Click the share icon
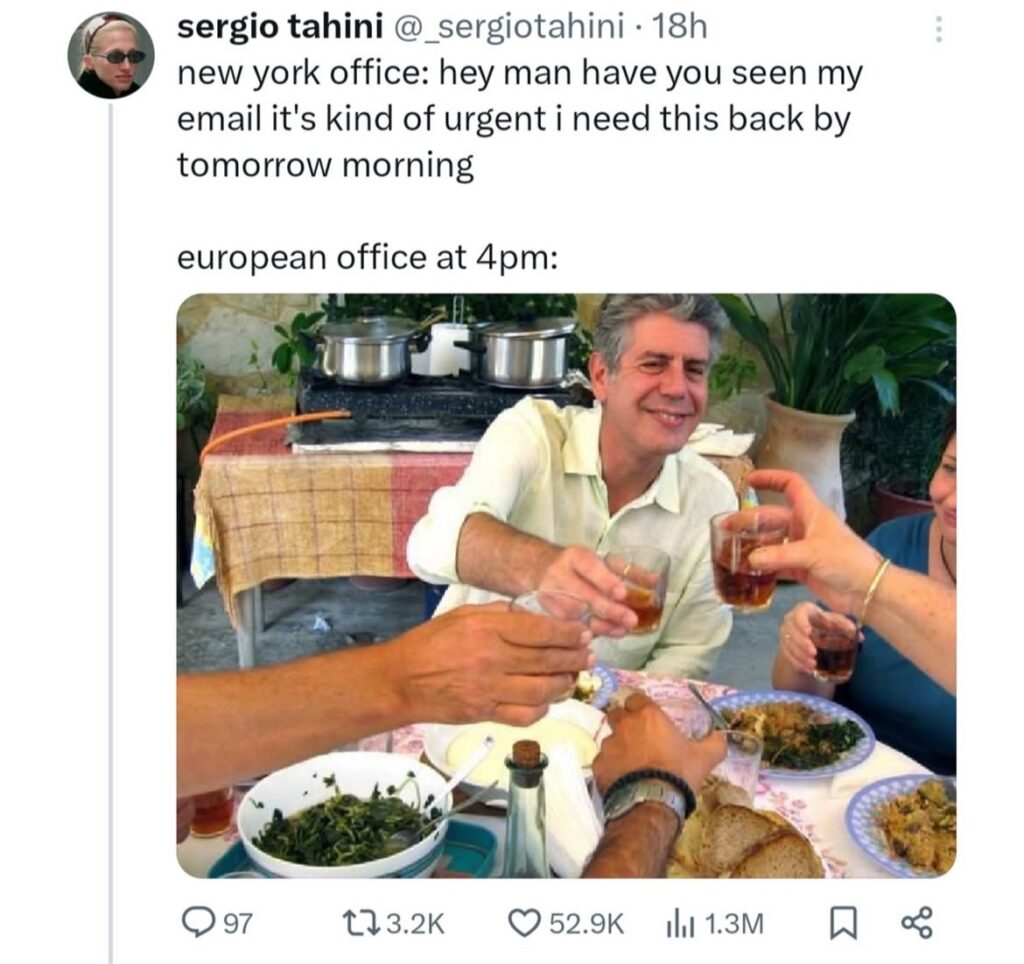 coord(916,922)
